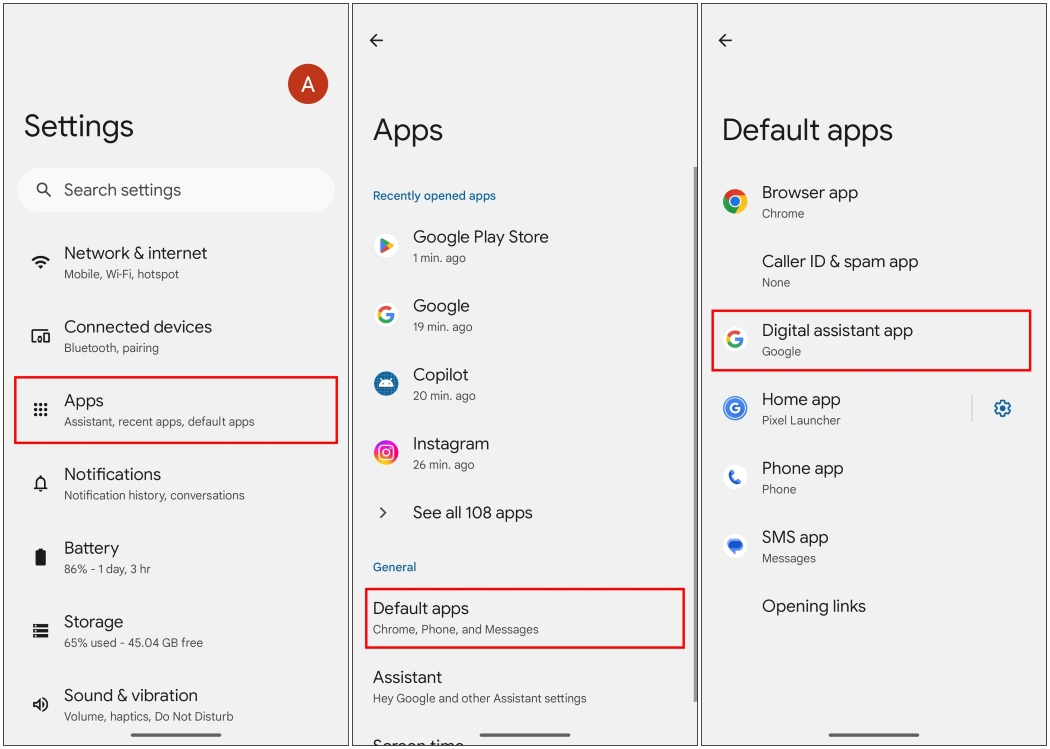
Task: Expand the Opening links section
Action: pyautogui.click(x=816, y=606)
